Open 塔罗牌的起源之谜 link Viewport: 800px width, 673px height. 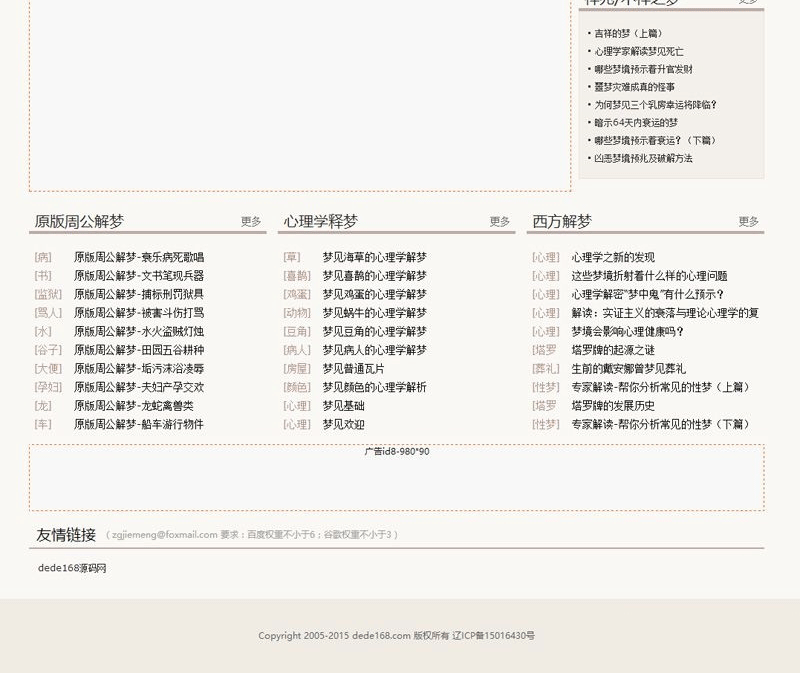(x=613, y=350)
